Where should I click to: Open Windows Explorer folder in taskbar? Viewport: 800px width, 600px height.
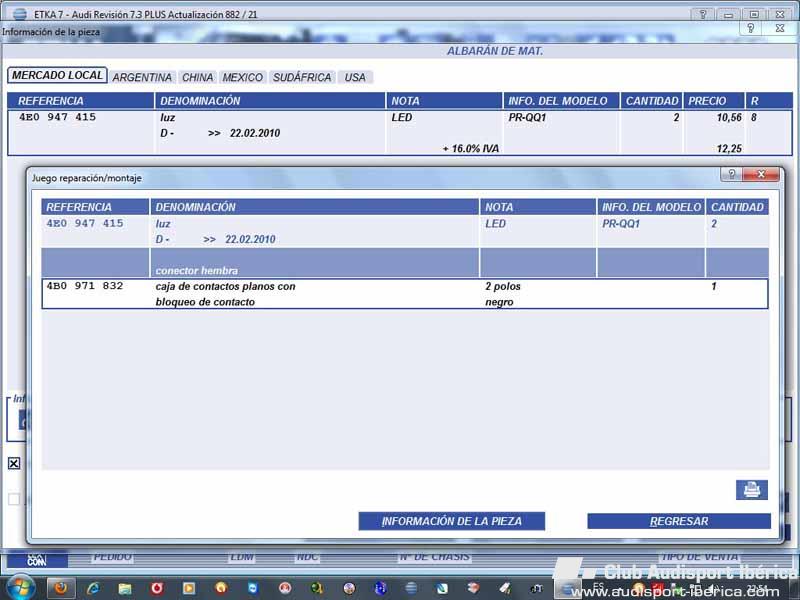(125, 588)
